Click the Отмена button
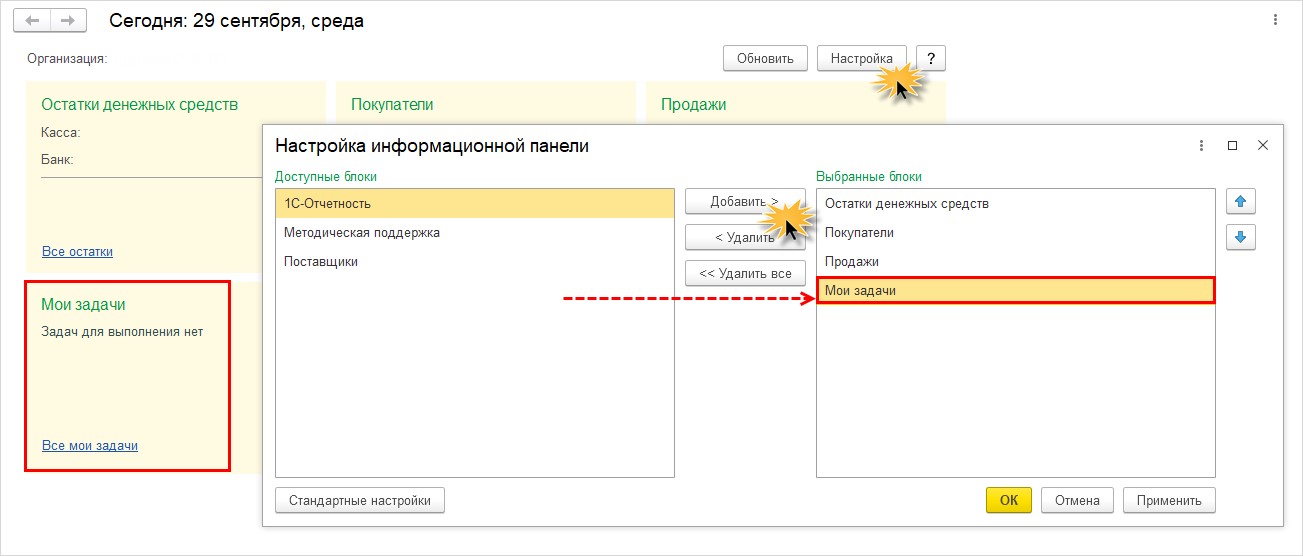The image size is (1303, 556). (x=1077, y=501)
